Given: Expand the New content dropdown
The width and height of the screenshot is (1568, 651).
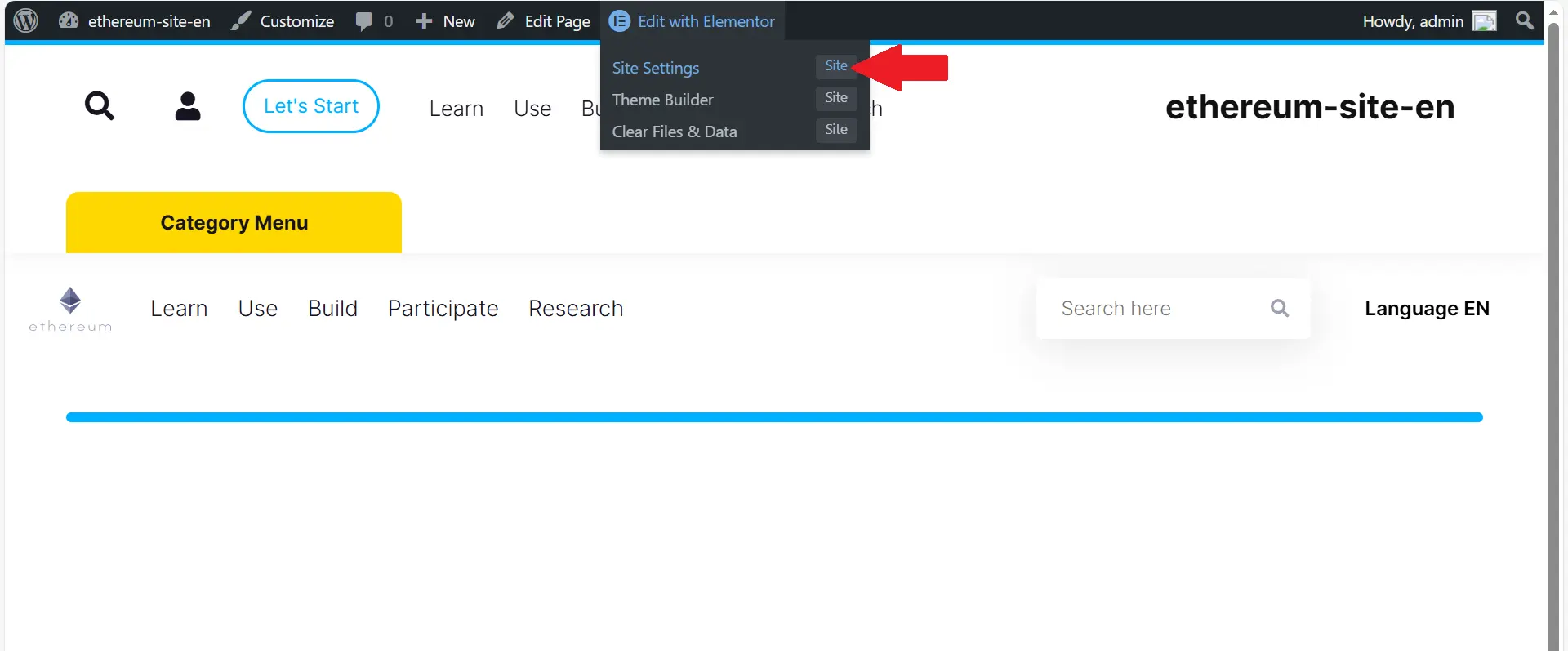Looking at the screenshot, I should click(445, 21).
